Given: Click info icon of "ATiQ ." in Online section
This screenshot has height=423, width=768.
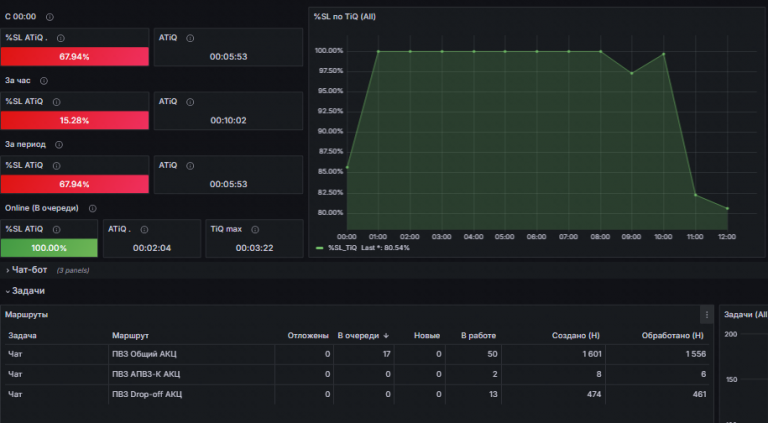Looking at the screenshot, I should tap(144, 230).
